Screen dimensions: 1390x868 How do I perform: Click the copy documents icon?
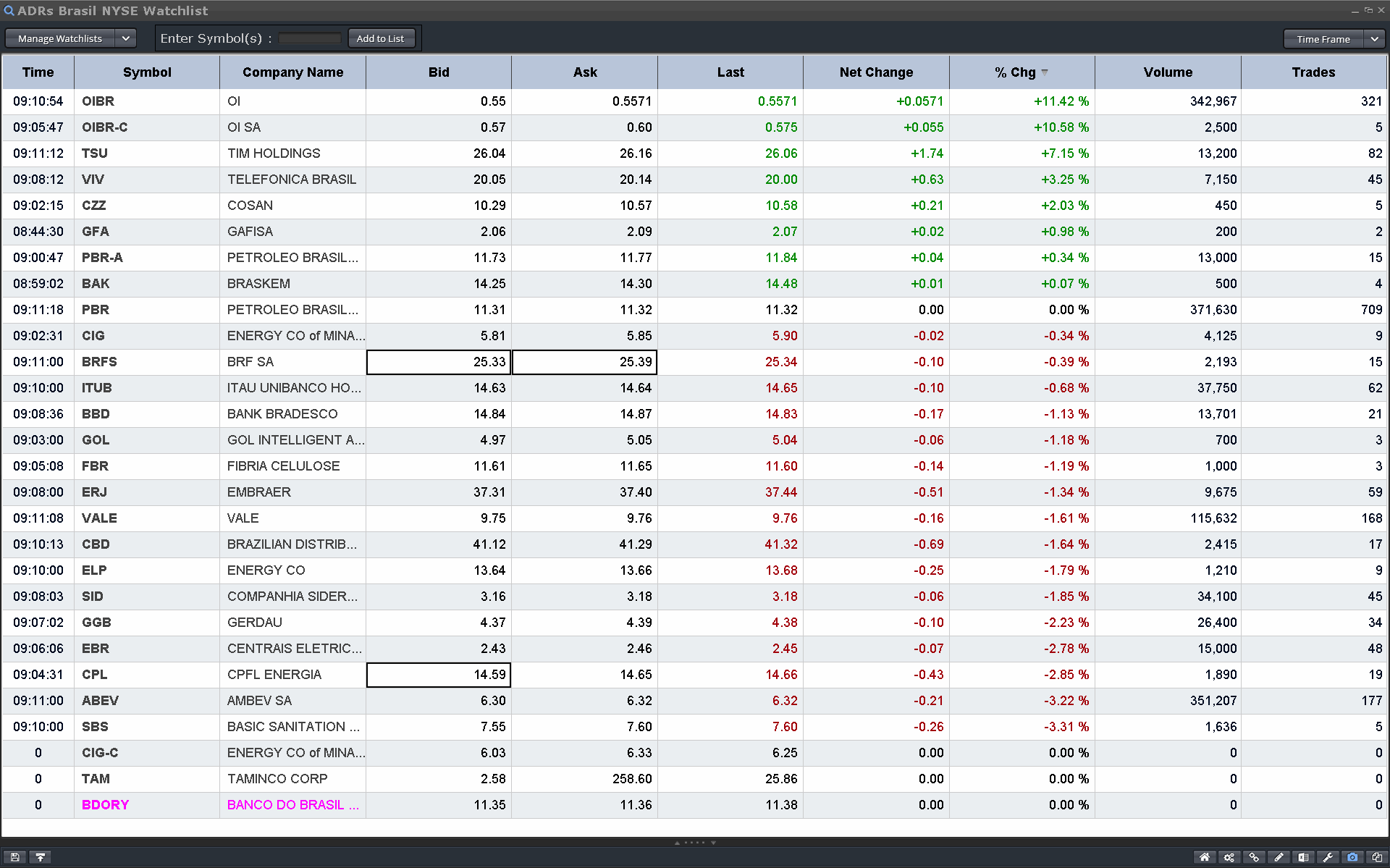[1377, 857]
